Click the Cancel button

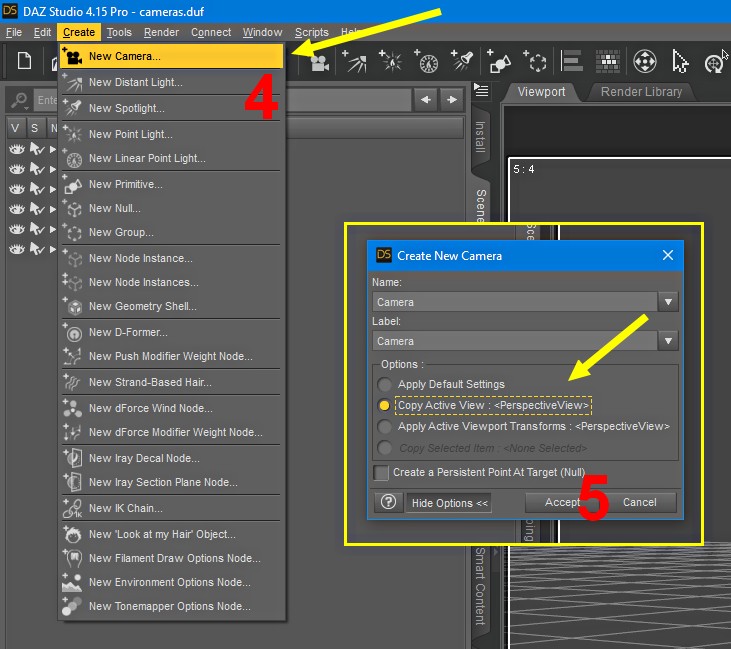[640, 502]
